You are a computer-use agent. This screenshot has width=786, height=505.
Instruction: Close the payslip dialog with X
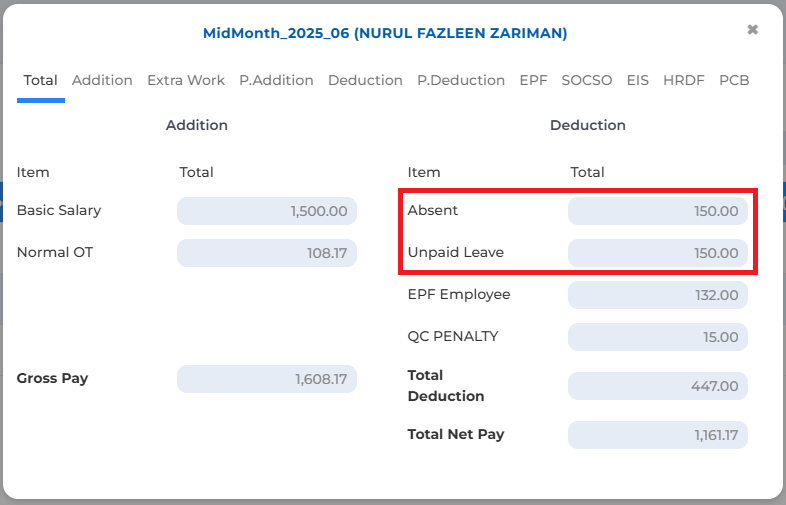752,30
